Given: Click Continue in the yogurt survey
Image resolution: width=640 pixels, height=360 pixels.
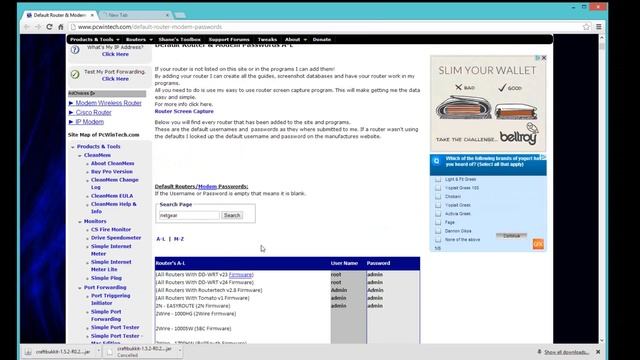Looking at the screenshot, I should coord(511,236).
